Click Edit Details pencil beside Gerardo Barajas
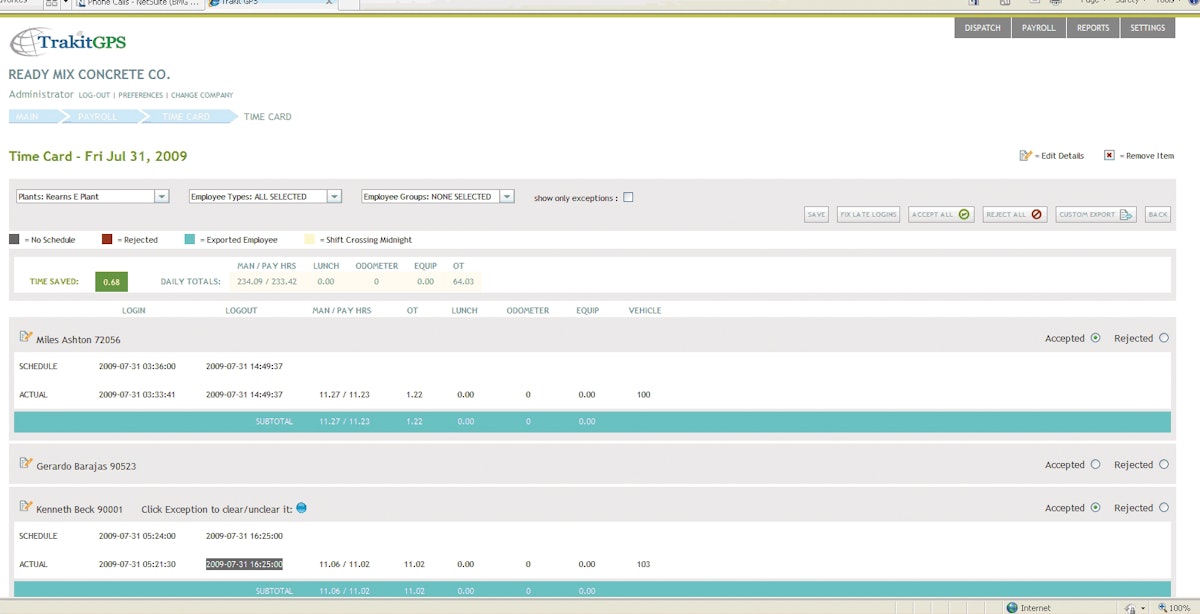This screenshot has height=614, width=1200. pyautogui.click(x=26, y=464)
